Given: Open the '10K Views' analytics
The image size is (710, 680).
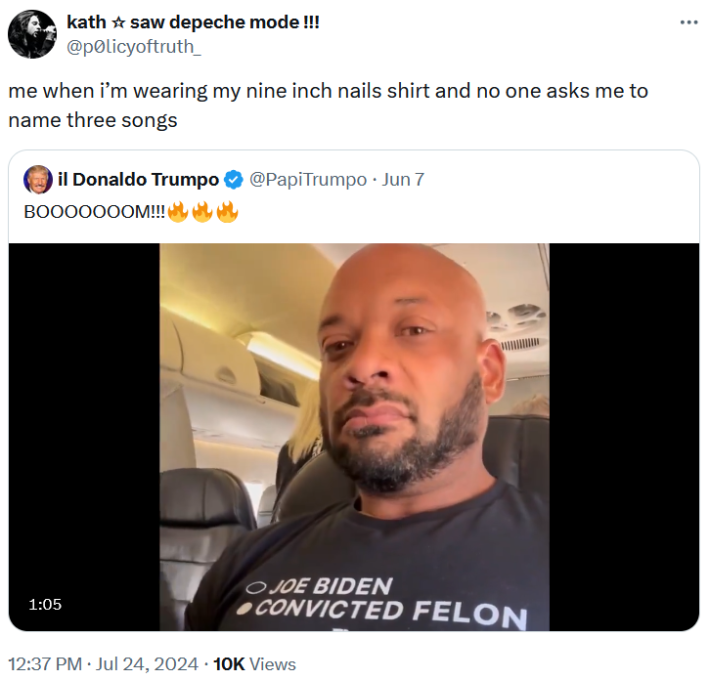Looking at the screenshot, I should click(x=254, y=663).
